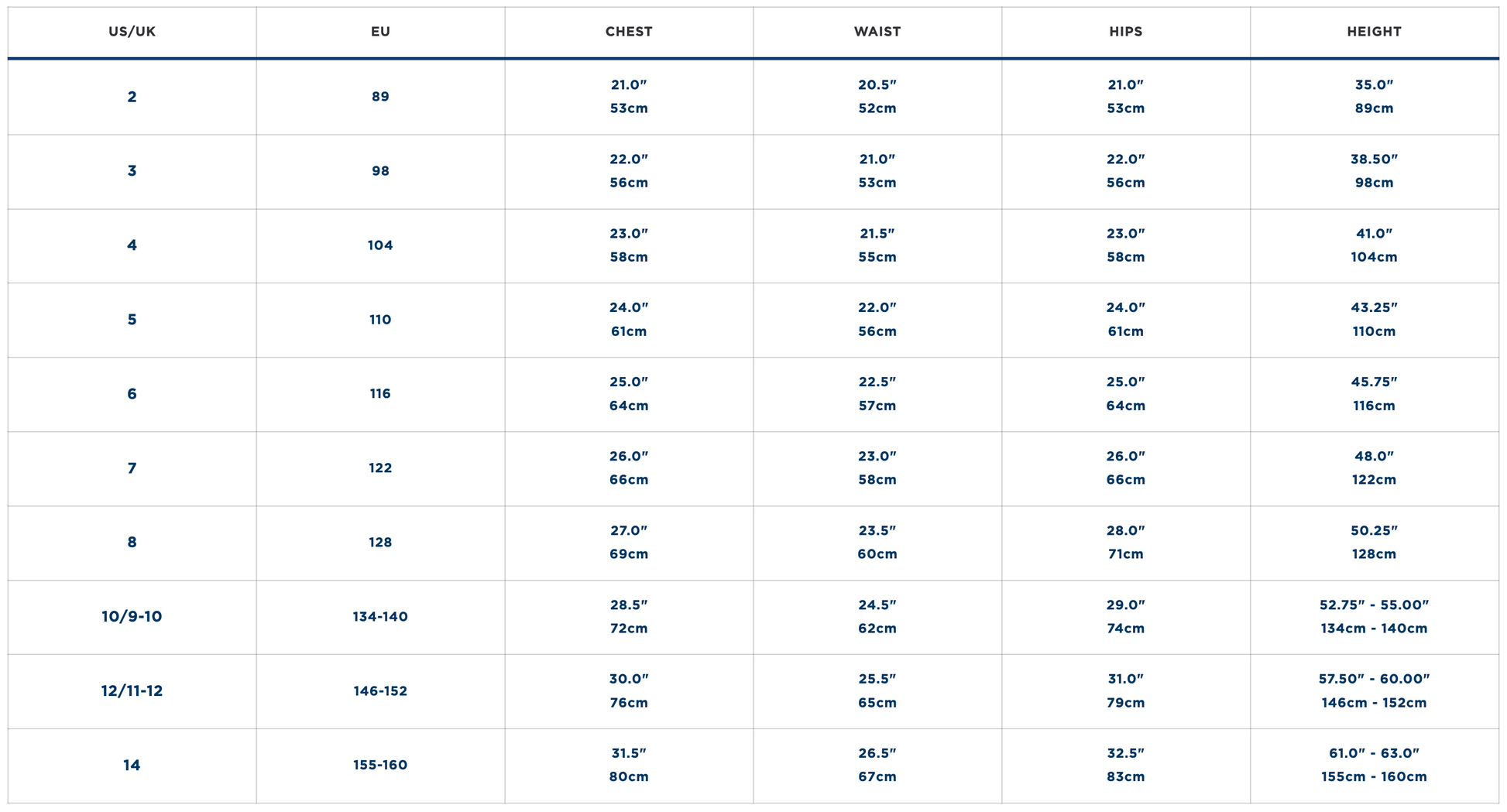
Task: Select the 12/11-12 size cell
Action: point(132,691)
